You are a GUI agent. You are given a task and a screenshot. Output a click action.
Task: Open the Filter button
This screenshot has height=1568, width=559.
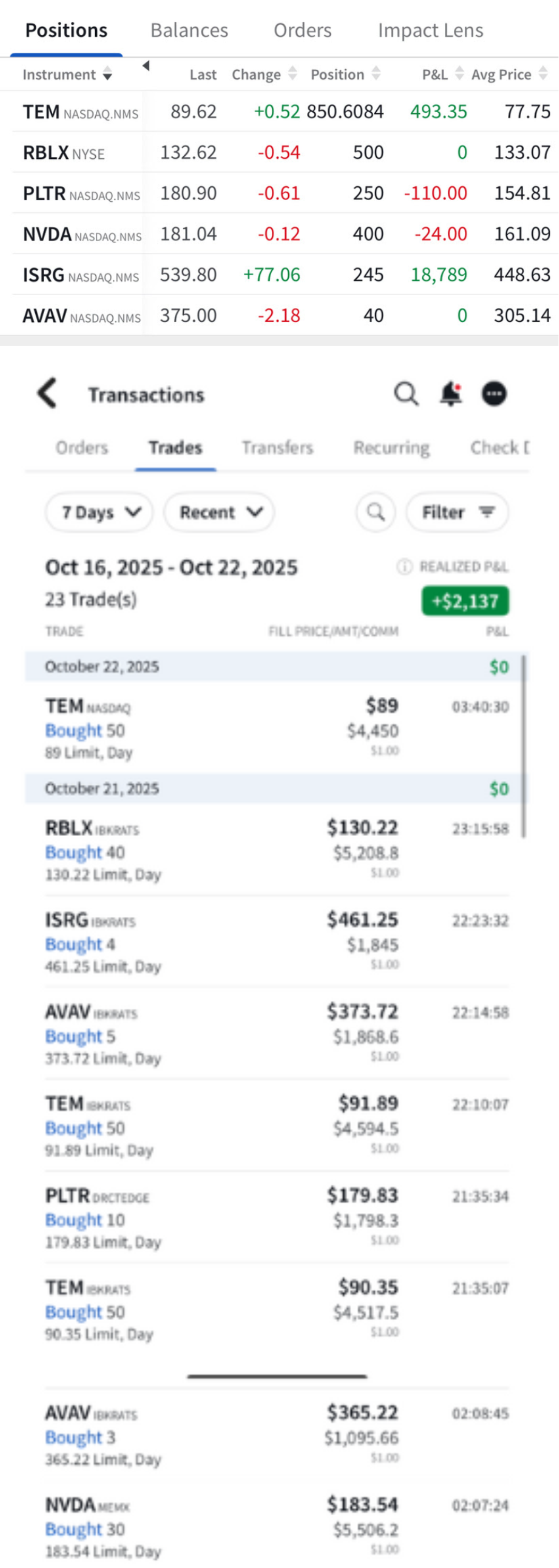[458, 512]
